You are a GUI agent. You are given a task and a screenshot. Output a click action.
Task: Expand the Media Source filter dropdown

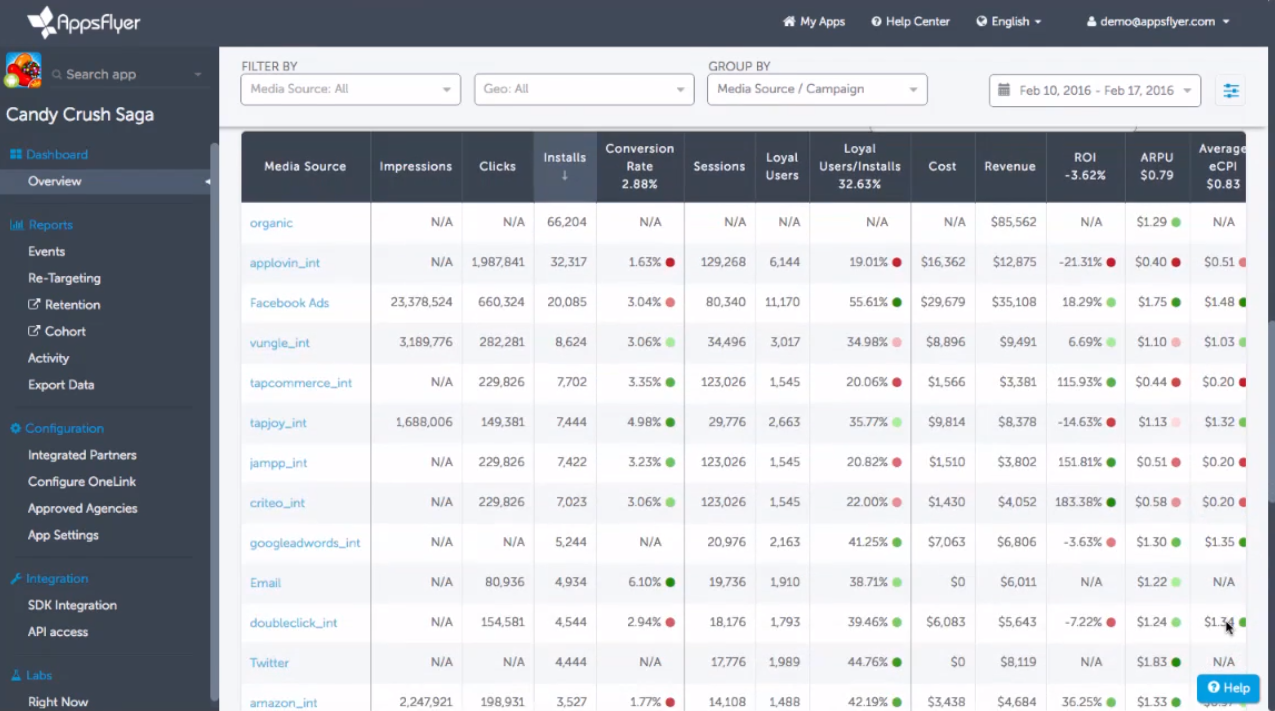point(350,89)
